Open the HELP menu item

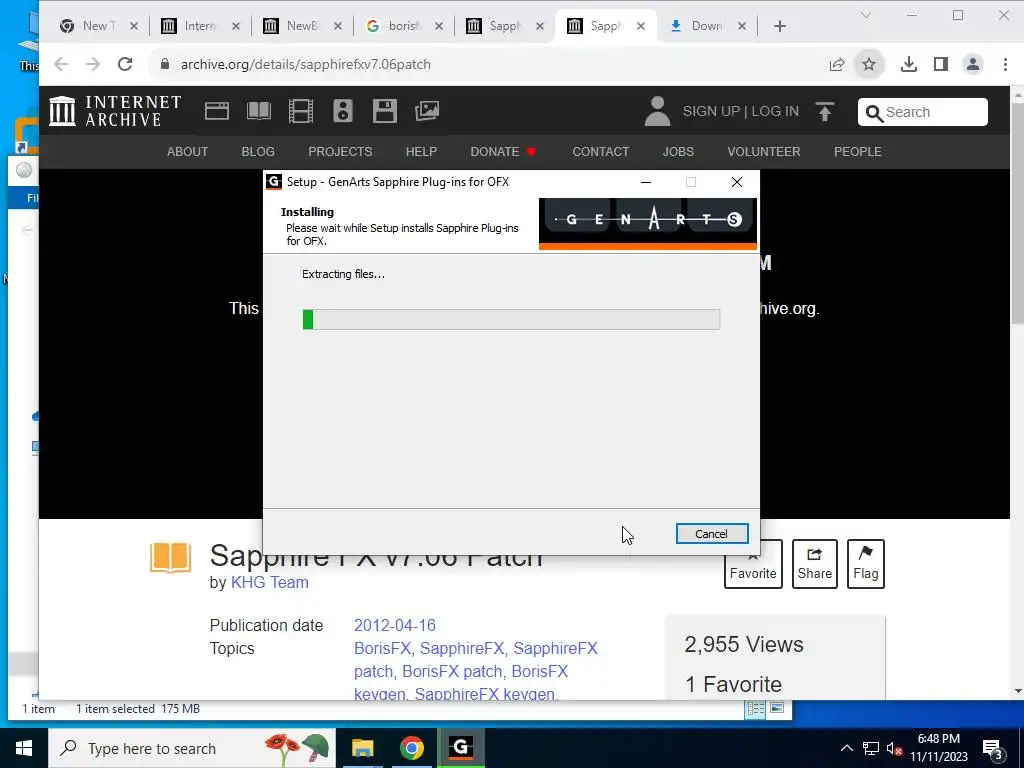[421, 152]
